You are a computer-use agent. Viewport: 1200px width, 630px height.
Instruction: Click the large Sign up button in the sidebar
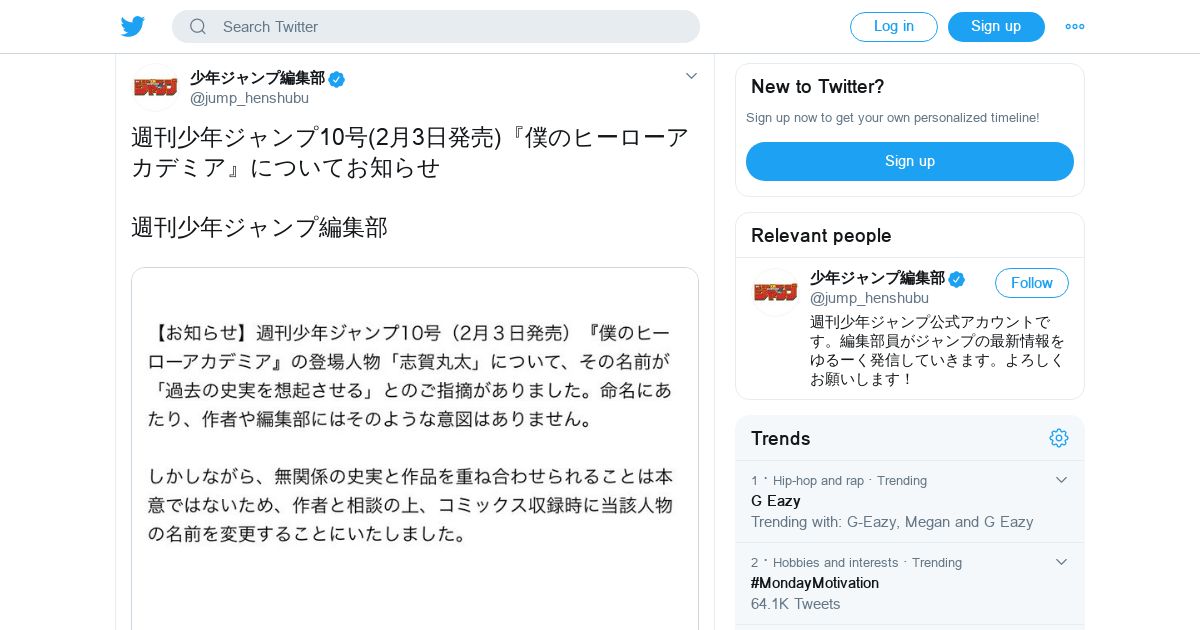910,161
